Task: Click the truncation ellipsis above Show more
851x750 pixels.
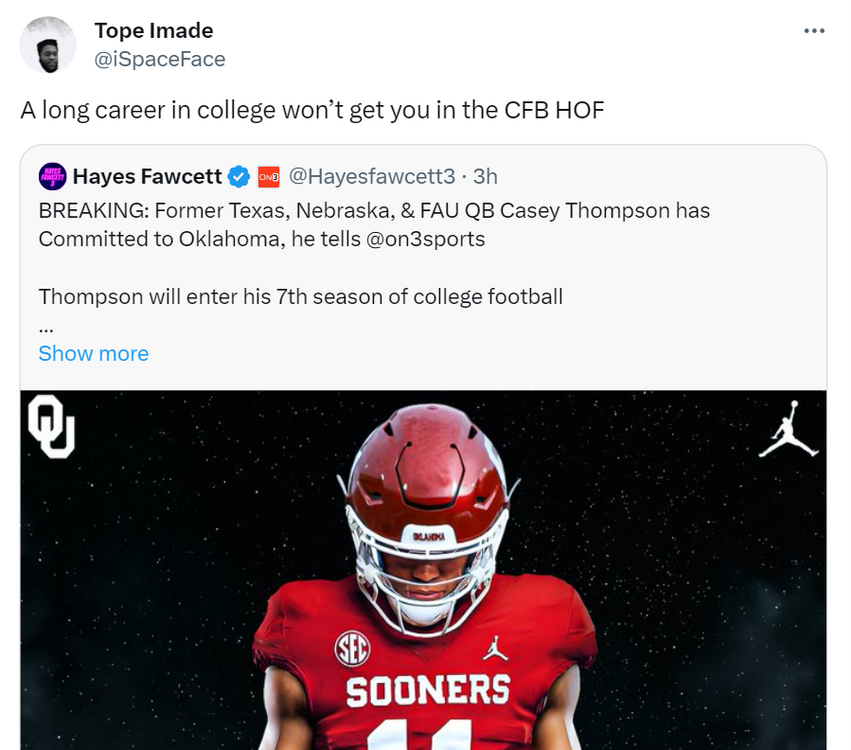Action: (x=45, y=326)
